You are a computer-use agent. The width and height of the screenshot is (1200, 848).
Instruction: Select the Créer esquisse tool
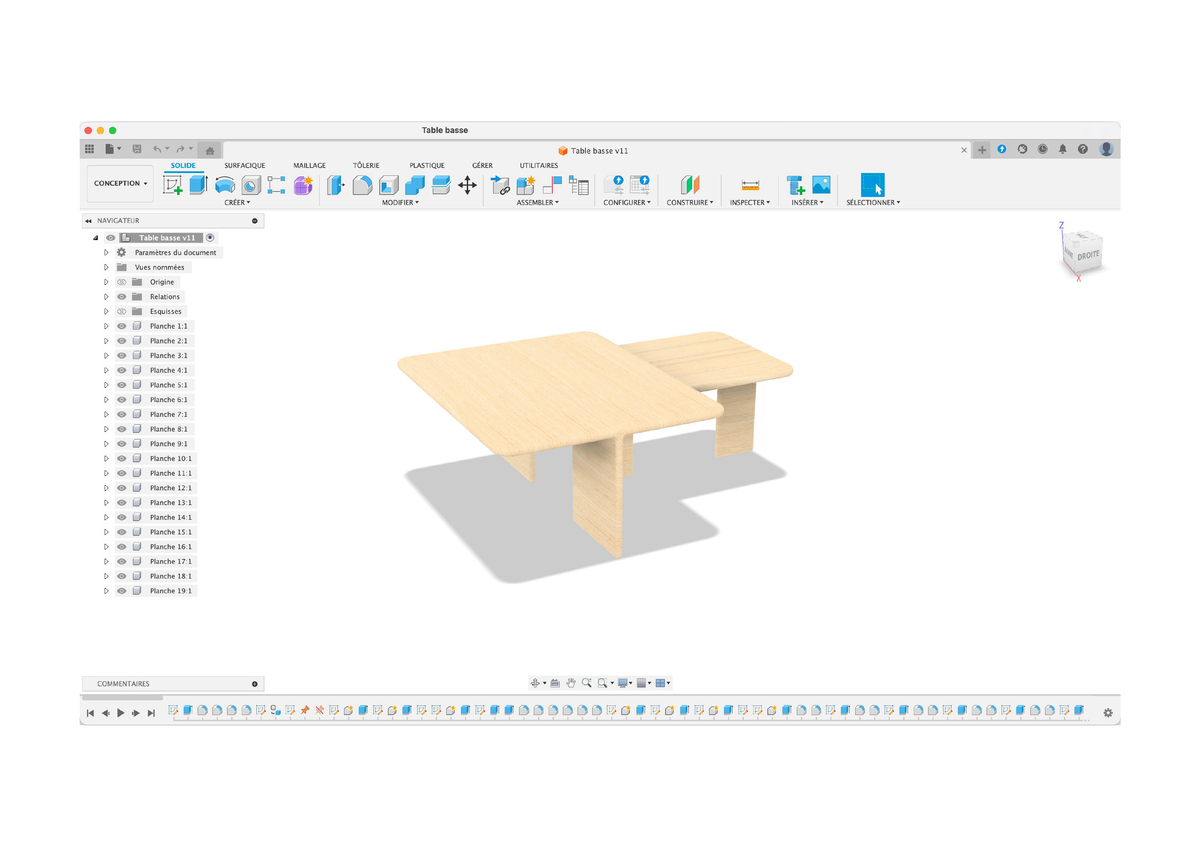pos(172,185)
